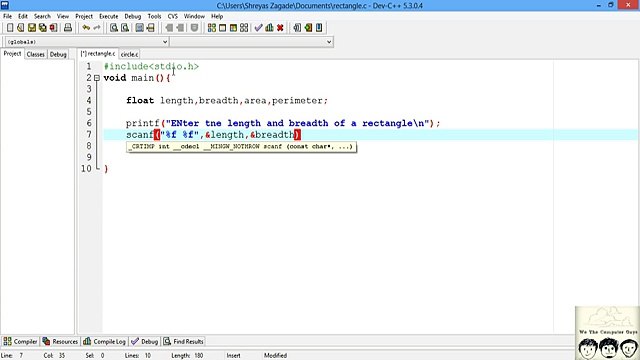The image size is (640, 360).
Task: Click the New file toolbar icon
Action: pos(10,28)
